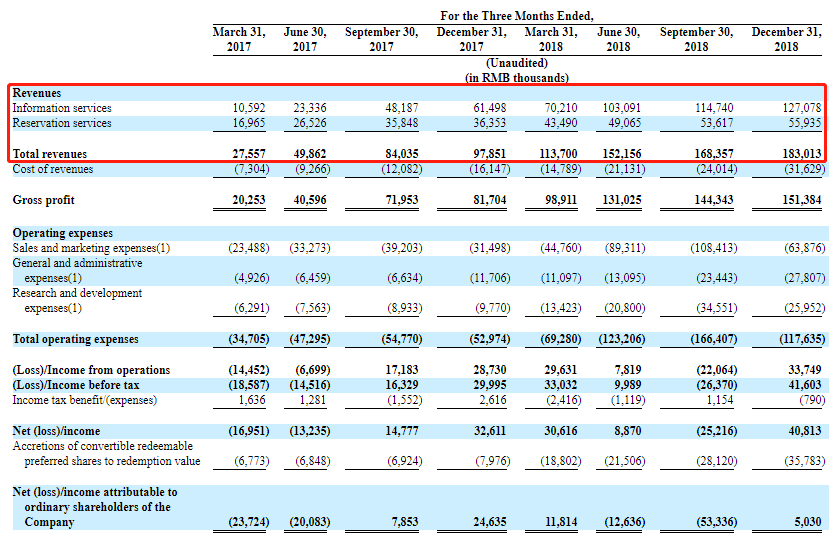Select the gross profit value 151,384
Viewport: 835px width, 544px height.
[x=800, y=200]
